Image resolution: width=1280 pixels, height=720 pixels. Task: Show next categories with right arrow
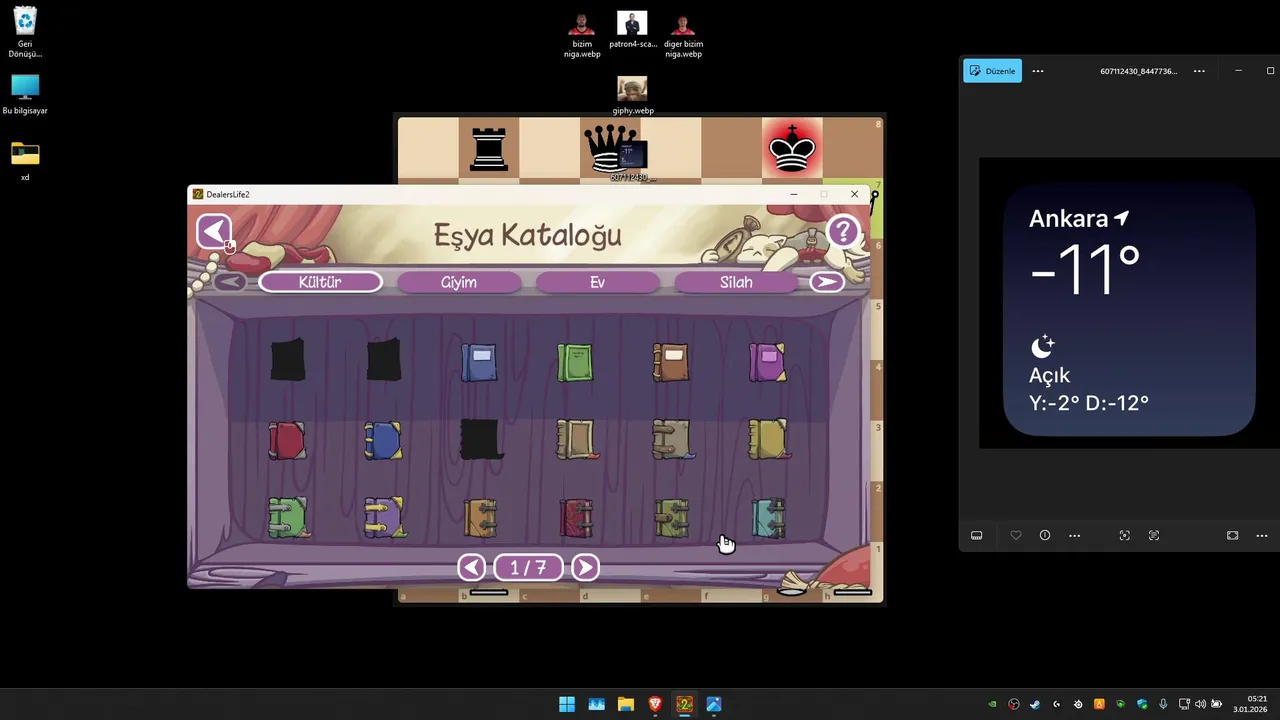coord(826,282)
